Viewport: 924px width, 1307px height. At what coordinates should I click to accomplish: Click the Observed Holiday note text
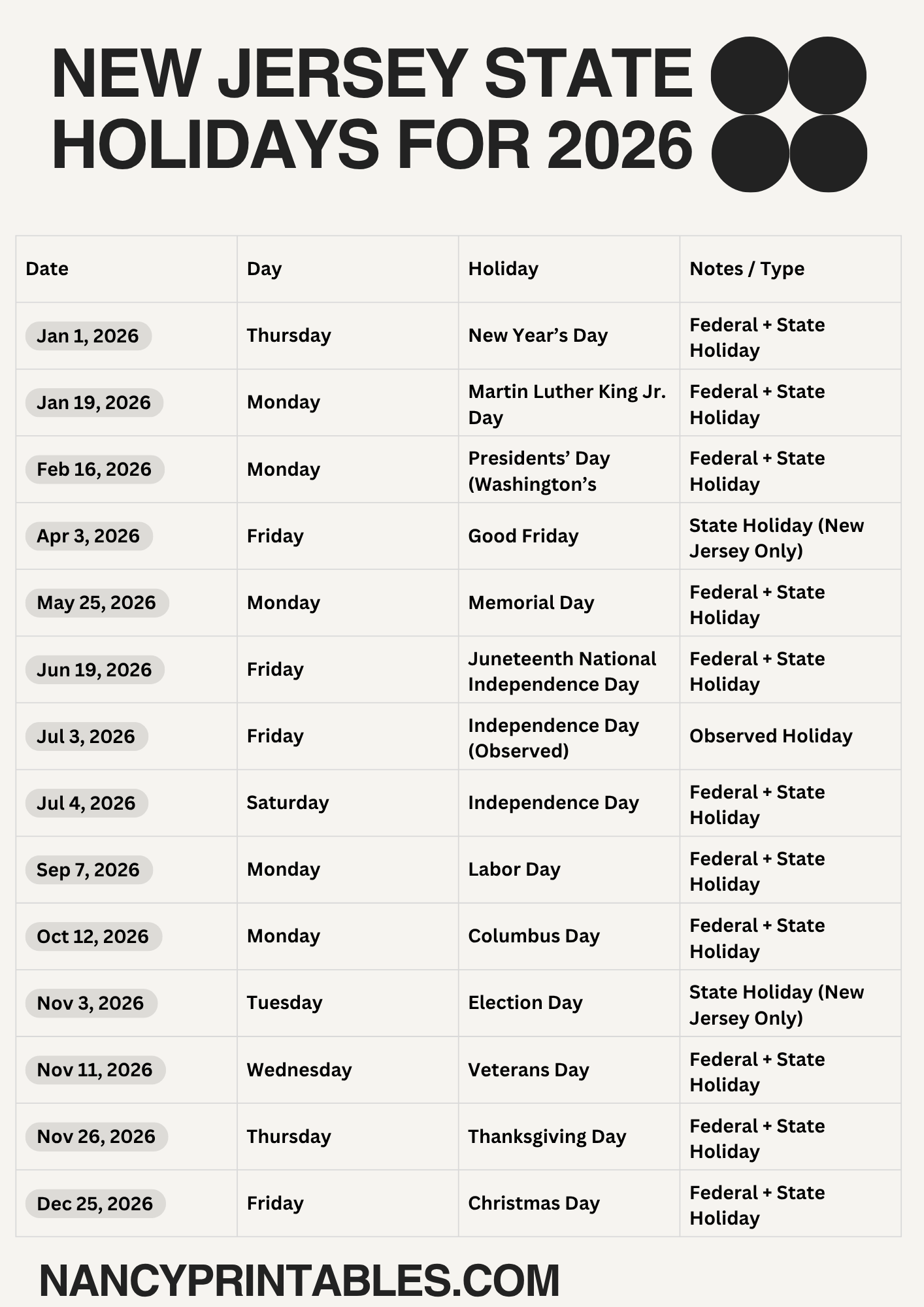(770, 736)
